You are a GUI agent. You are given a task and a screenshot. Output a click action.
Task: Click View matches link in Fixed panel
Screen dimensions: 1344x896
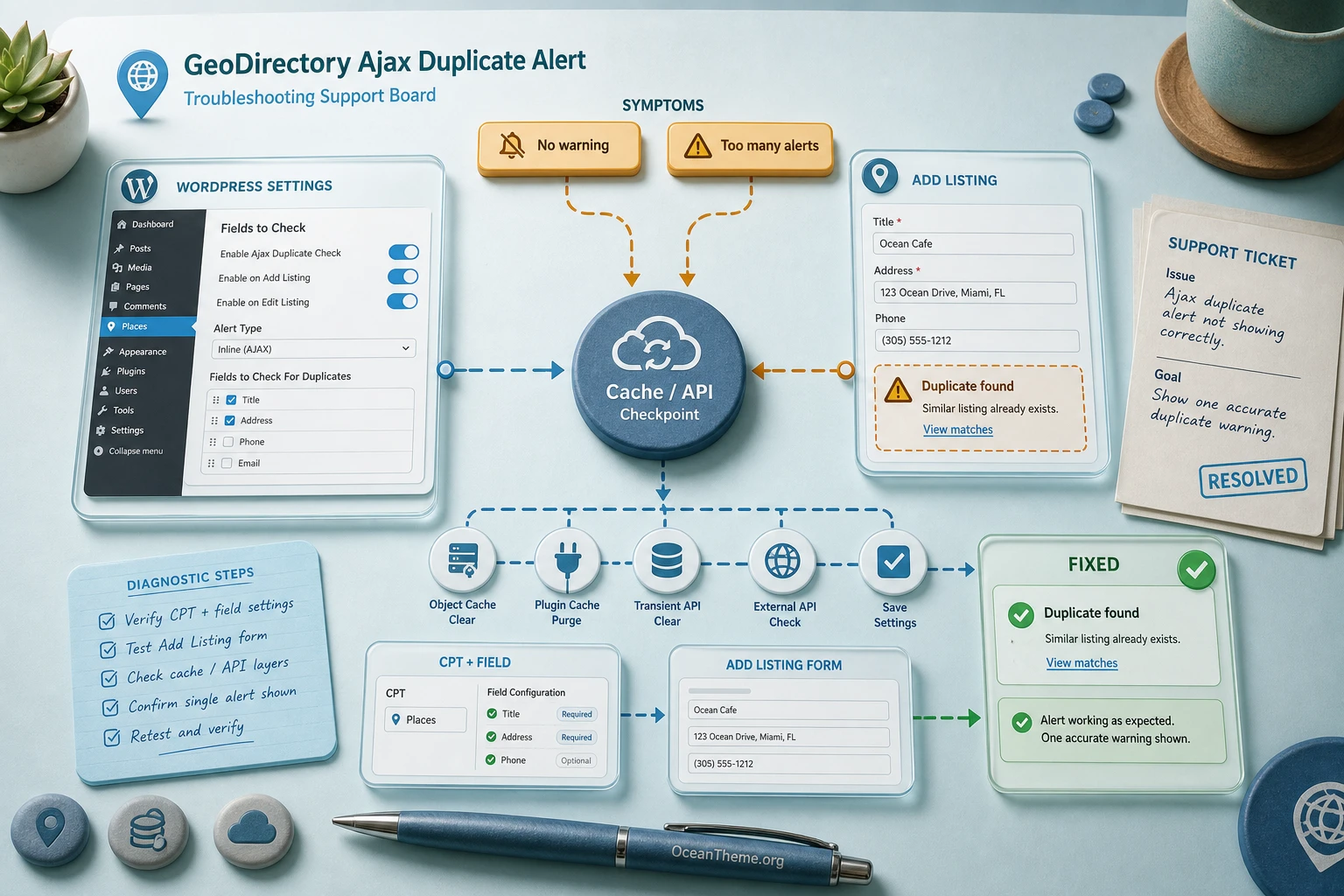(x=1082, y=663)
